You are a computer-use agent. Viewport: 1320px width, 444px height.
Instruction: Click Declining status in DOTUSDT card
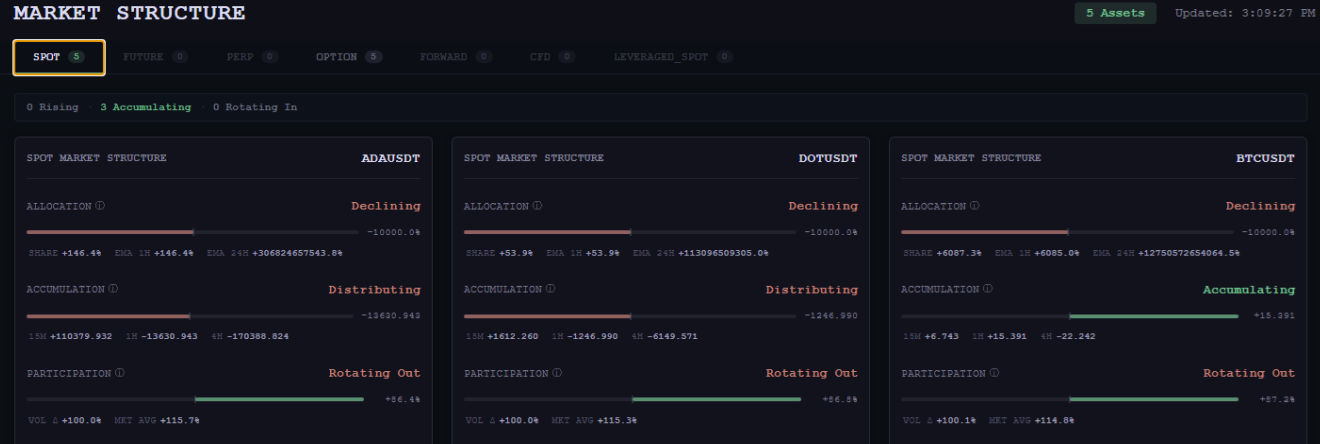[823, 206]
